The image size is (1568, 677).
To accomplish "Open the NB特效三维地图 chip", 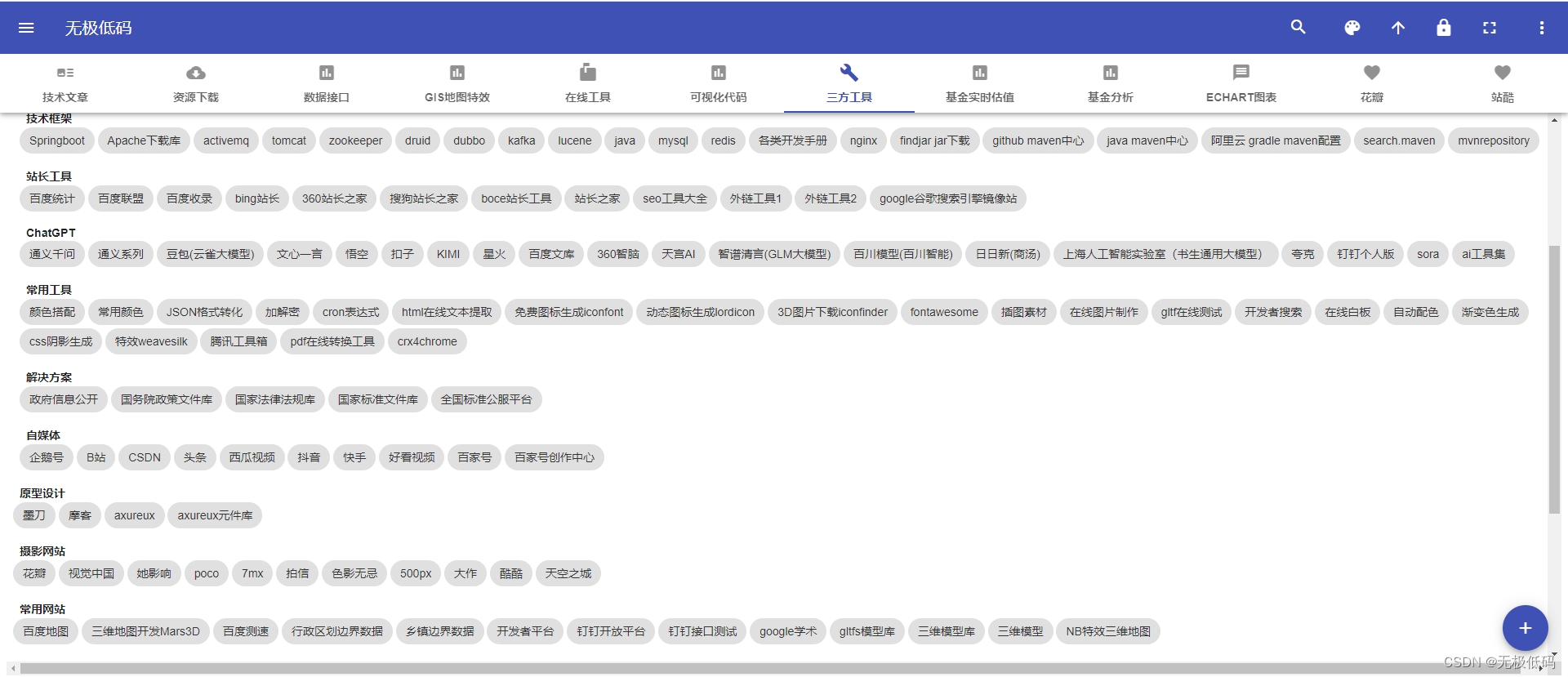I will click(1108, 631).
